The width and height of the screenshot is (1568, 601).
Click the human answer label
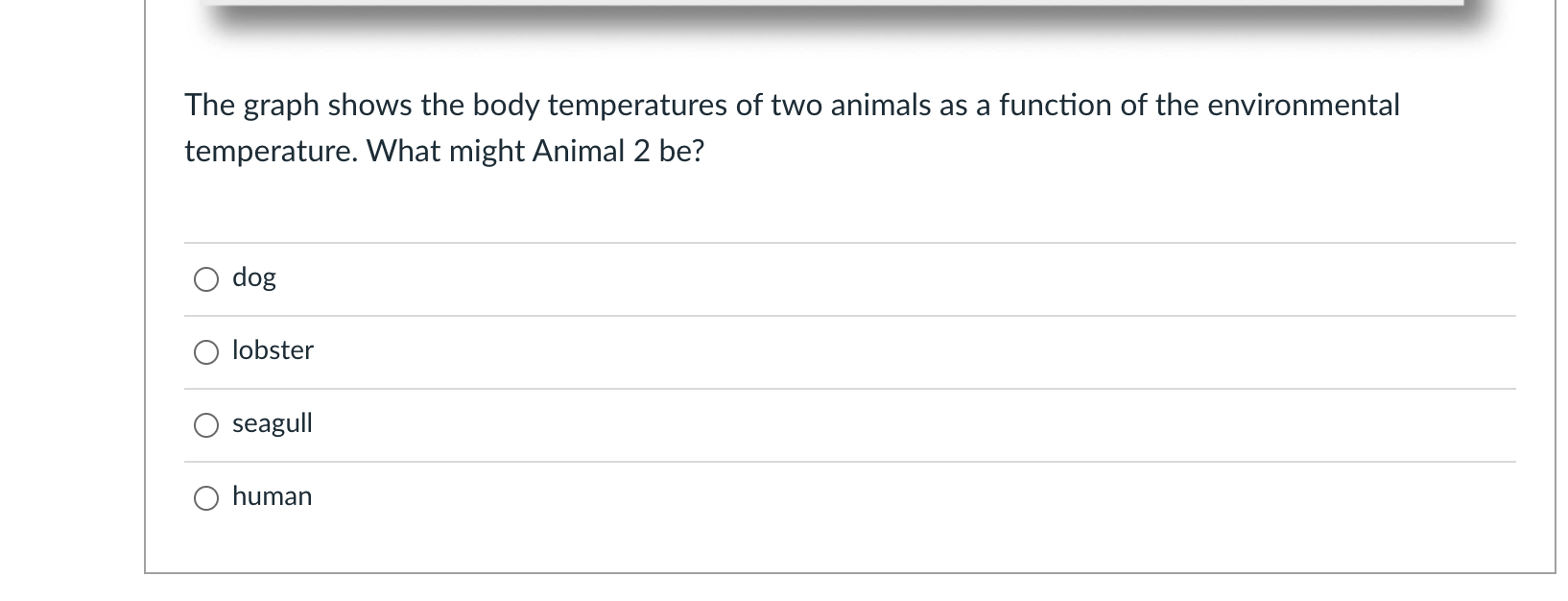273,497
